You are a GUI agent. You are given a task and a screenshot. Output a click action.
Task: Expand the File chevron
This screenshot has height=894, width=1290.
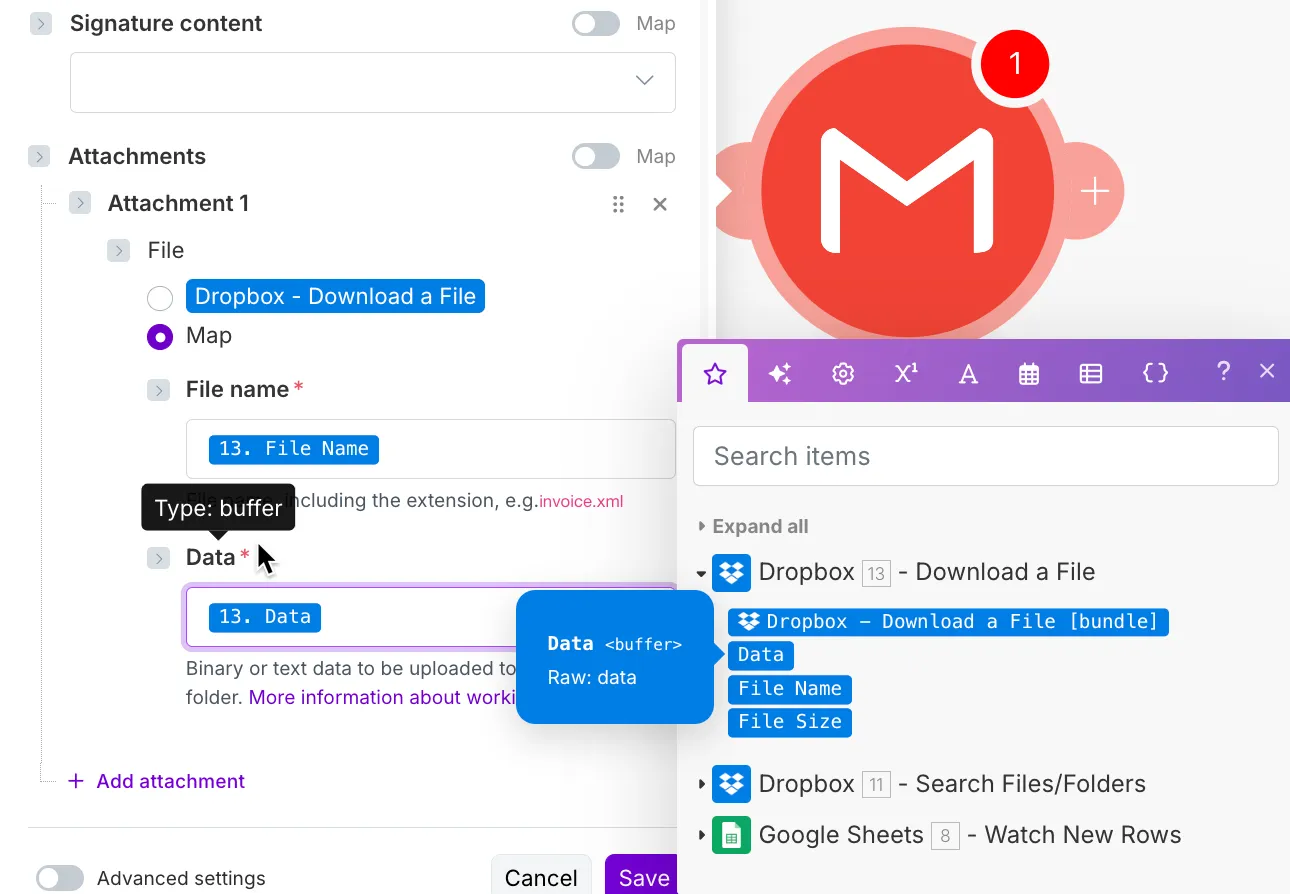click(x=119, y=250)
